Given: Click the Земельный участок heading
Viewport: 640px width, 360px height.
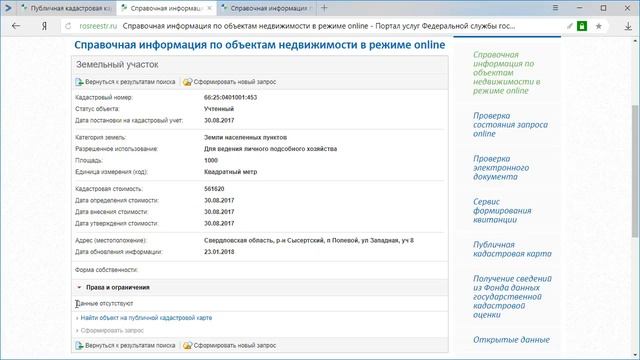Looking at the screenshot, I should pyautogui.click(x=118, y=64).
